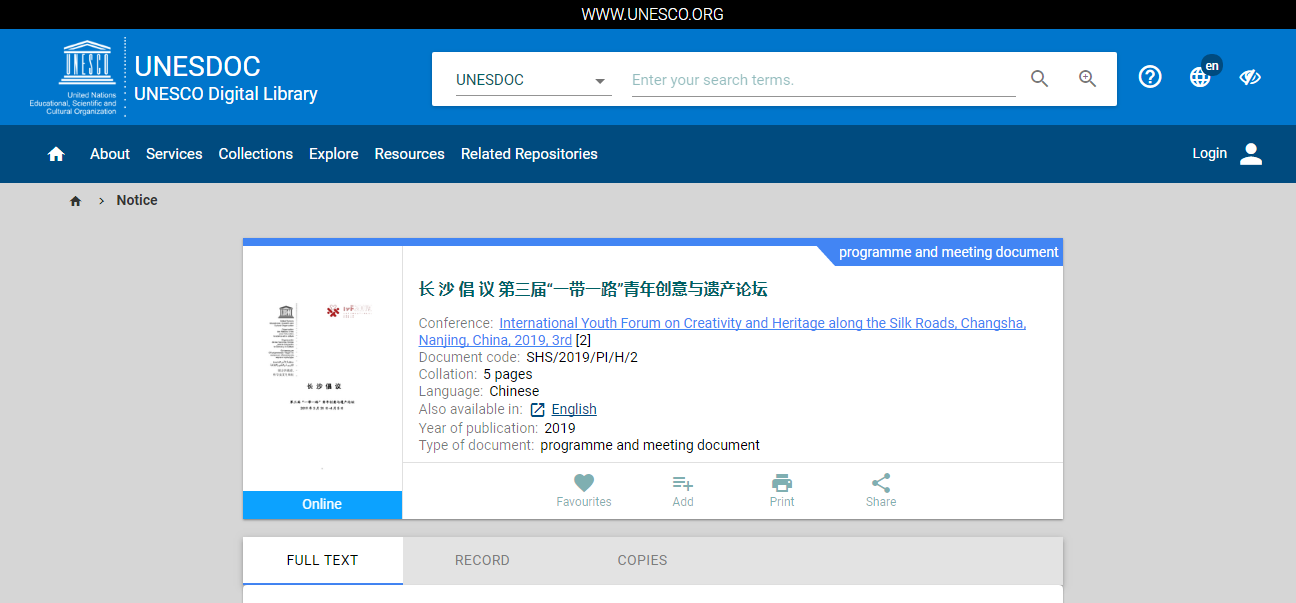Screen dimensions: 1296x603
Task: Go to the home page via the navbar house icon
Action: click(x=56, y=154)
